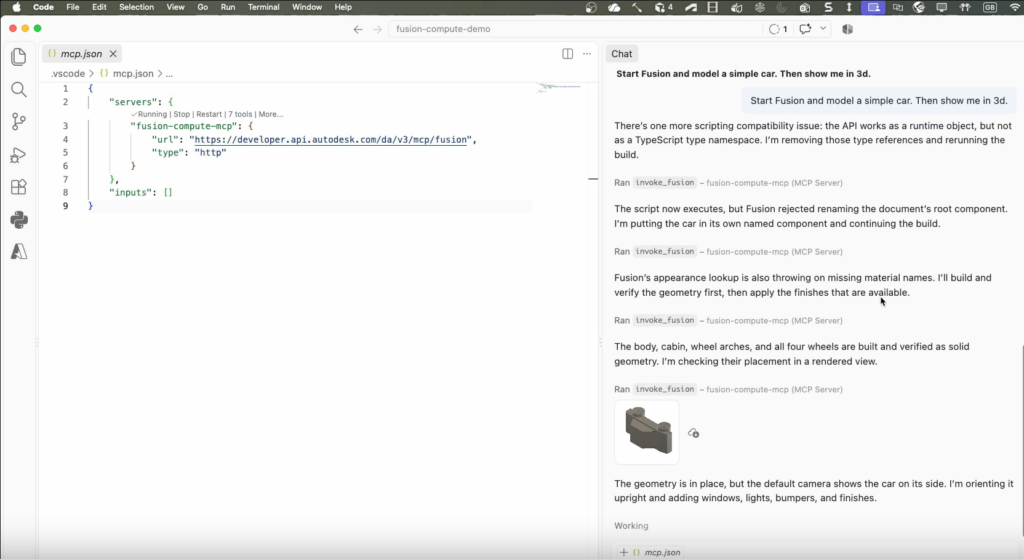Open the Selection menu
This screenshot has height=559, width=1024.
click(x=136, y=7)
